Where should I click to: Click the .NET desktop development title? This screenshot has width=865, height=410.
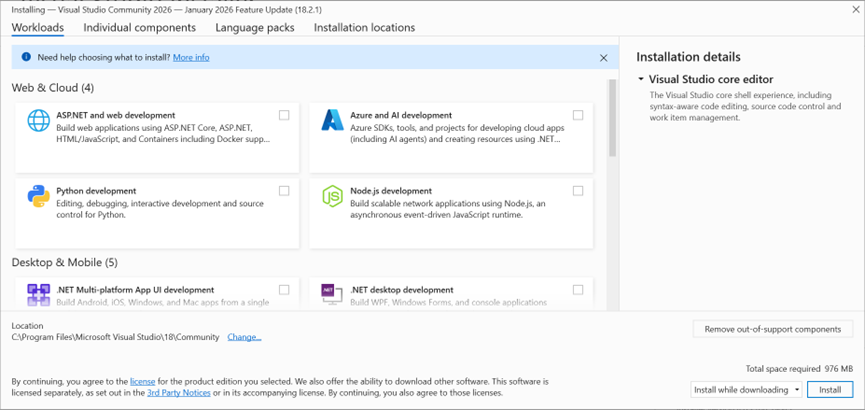402,290
